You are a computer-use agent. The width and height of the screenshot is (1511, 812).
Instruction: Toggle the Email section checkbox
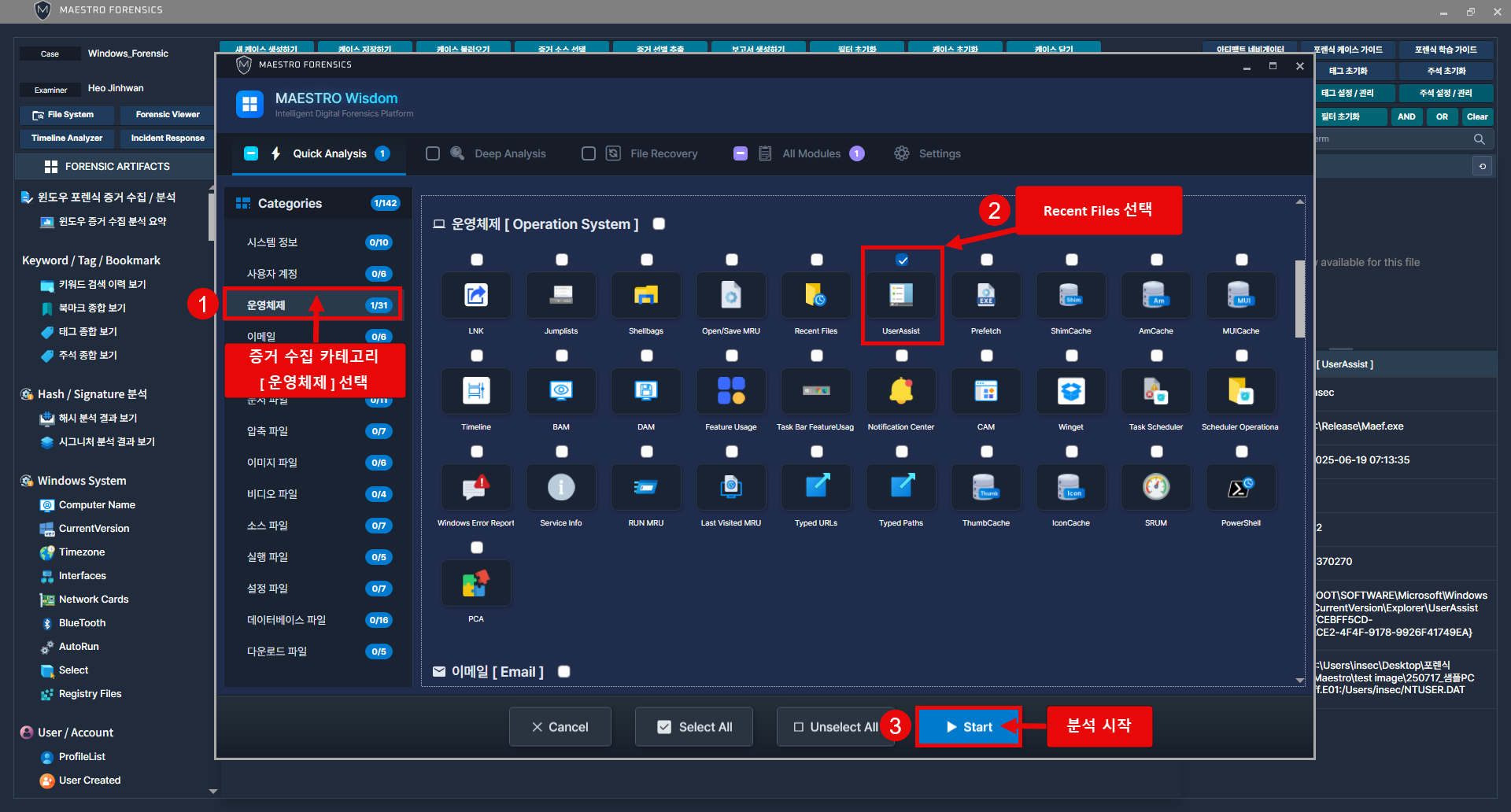[x=564, y=671]
